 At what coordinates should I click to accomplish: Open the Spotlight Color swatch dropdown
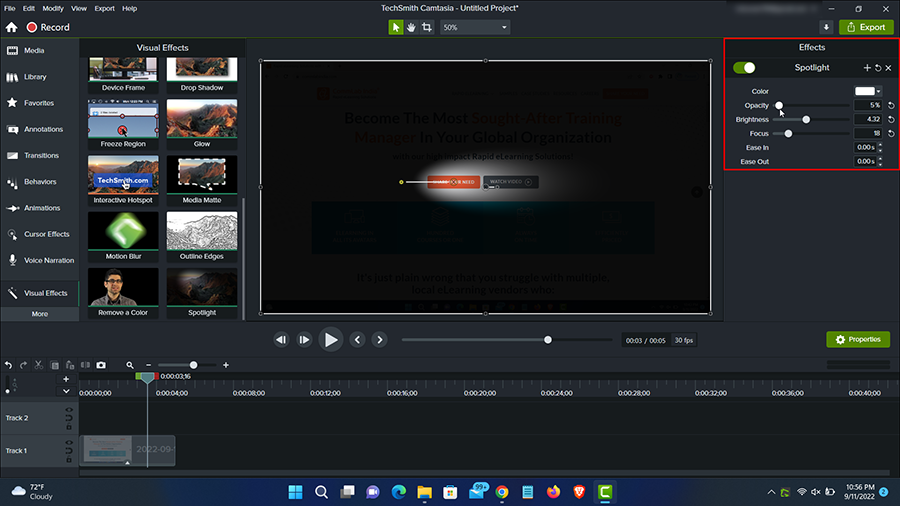click(868, 91)
